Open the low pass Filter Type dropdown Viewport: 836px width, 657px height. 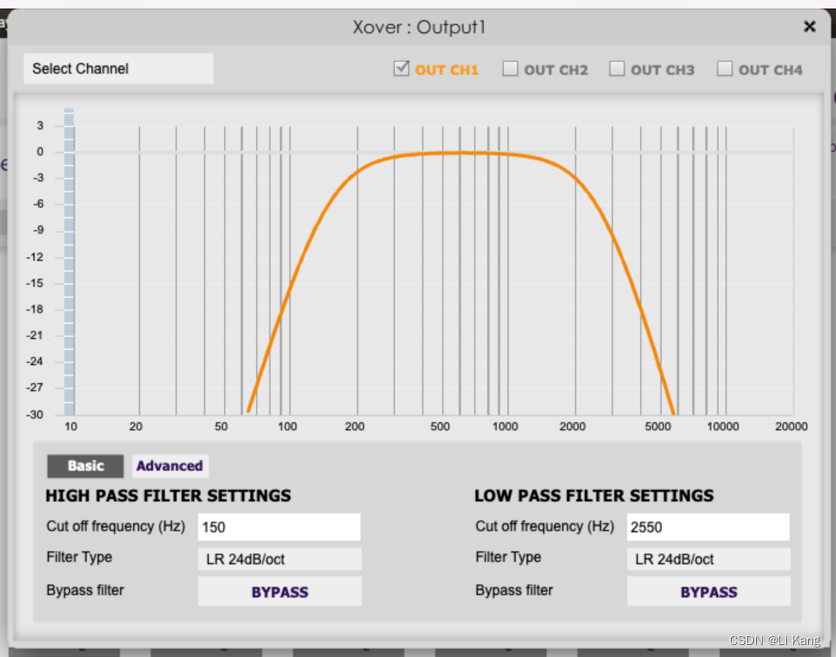pyautogui.click(x=709, y=559)
